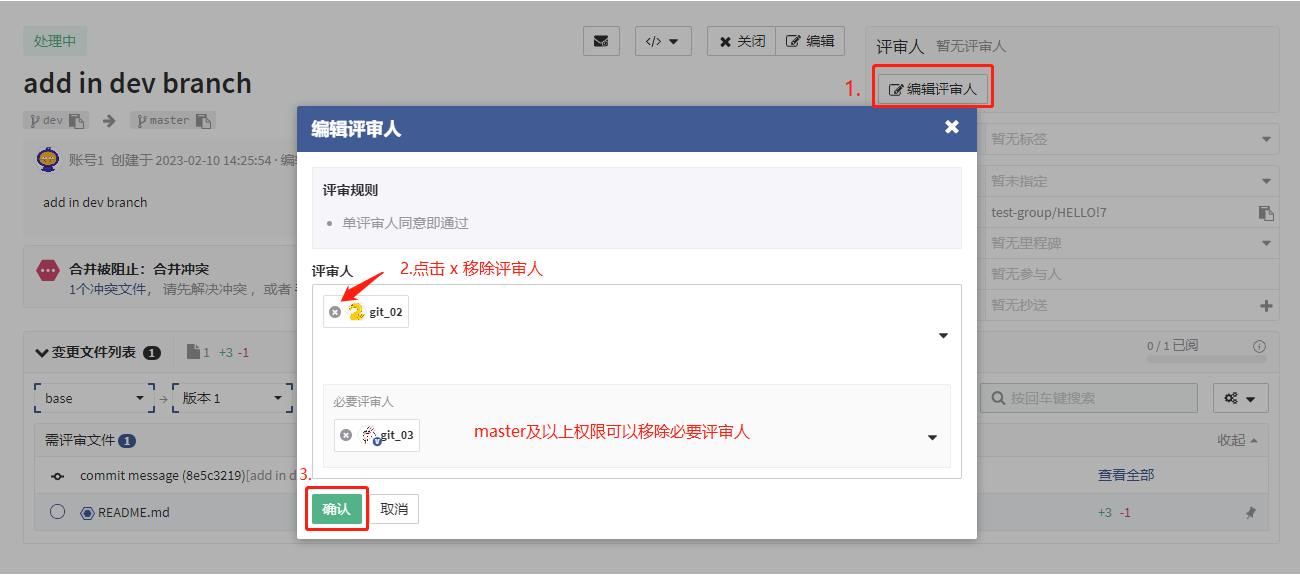The width and height of the screenshot is (1300, 575).
Task: Click the envelope mail icon button
Action: (601, 41)
